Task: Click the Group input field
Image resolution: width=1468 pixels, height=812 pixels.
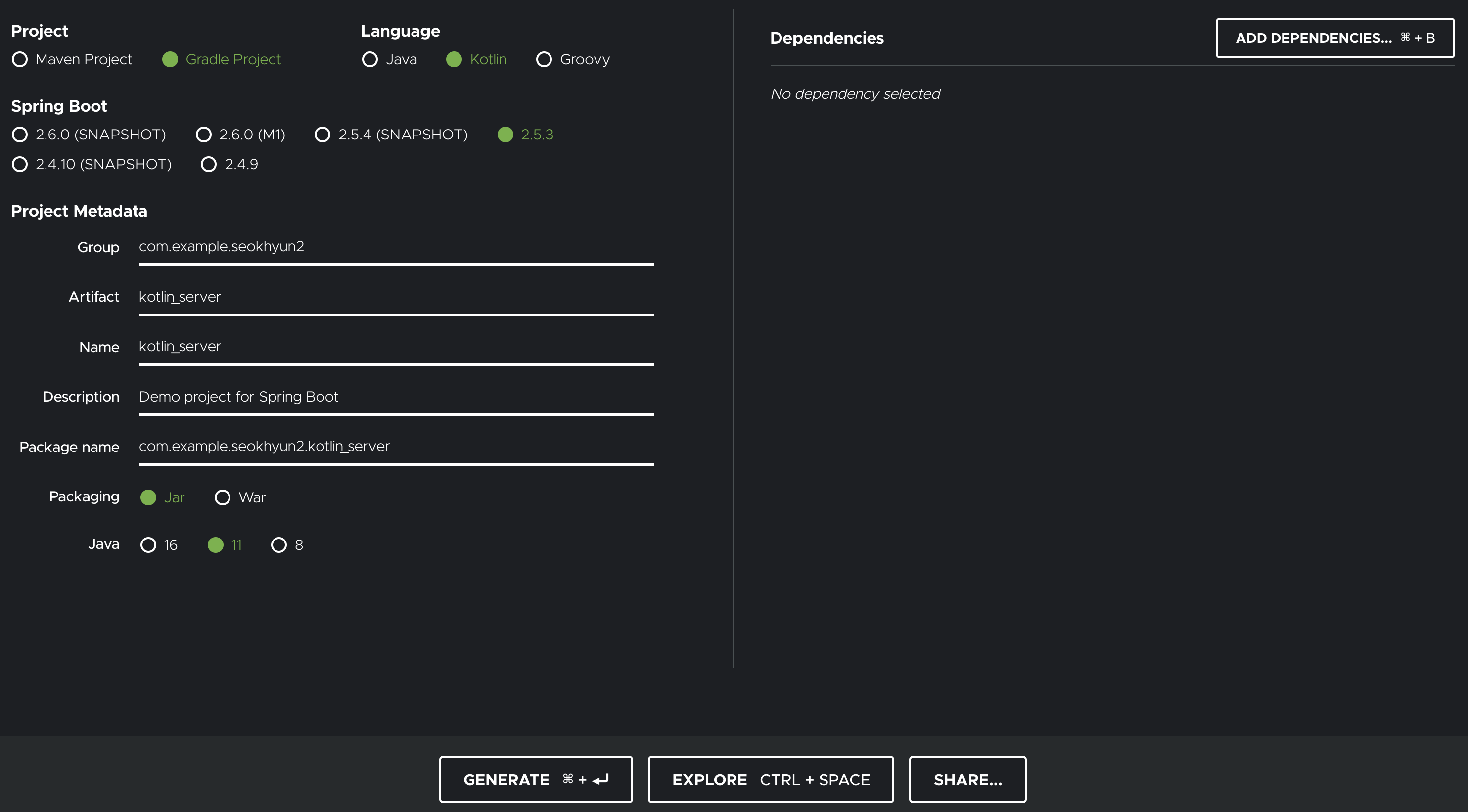Action: (396, 247)
